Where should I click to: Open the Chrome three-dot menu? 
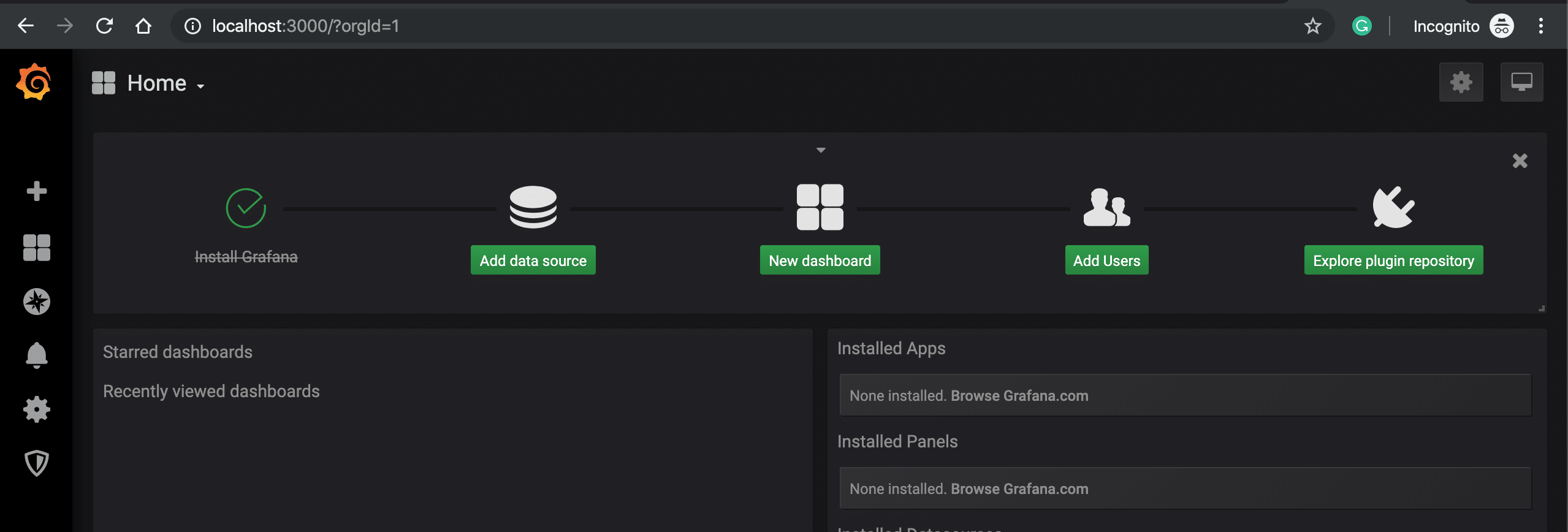coord(1540,26)
